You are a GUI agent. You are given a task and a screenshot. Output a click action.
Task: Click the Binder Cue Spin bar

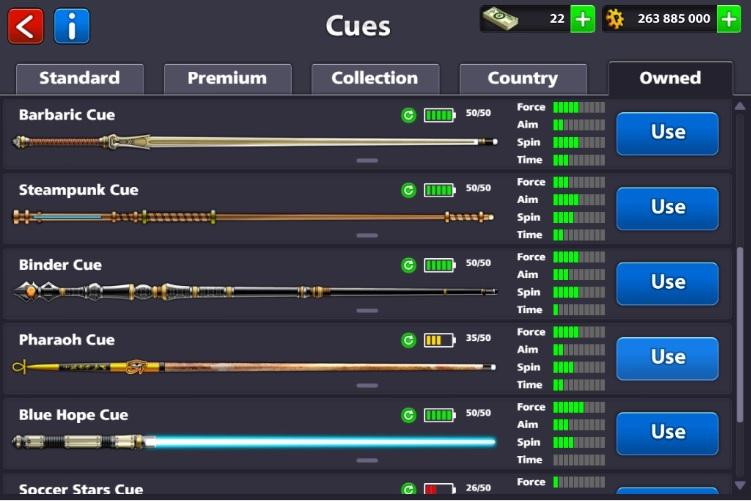579,292
